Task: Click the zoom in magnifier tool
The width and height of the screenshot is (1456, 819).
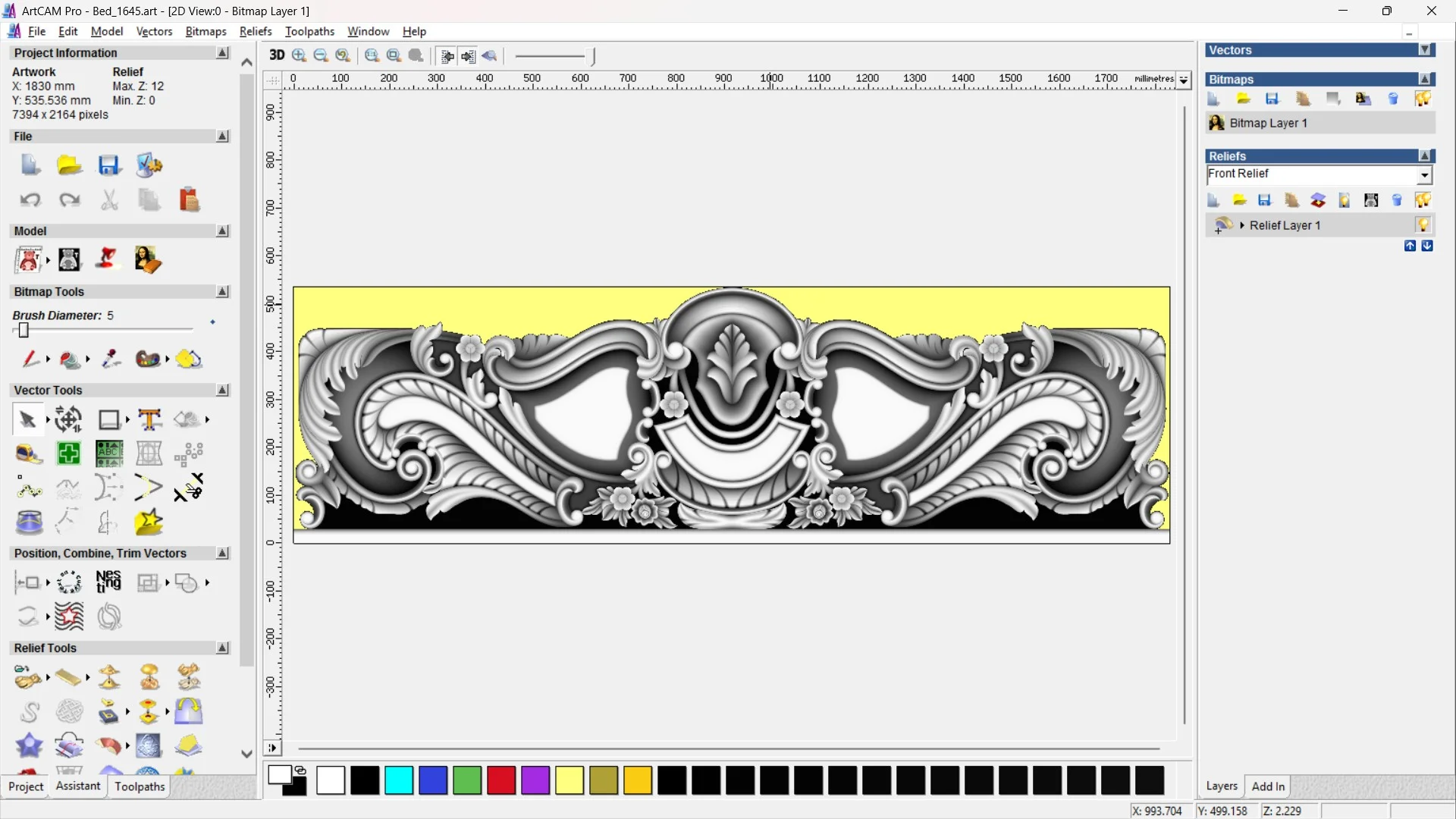Action: click(300, 55)
